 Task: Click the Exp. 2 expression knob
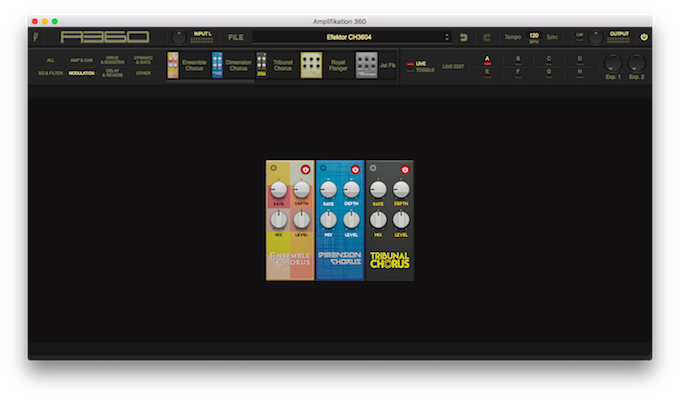(637, 63)
